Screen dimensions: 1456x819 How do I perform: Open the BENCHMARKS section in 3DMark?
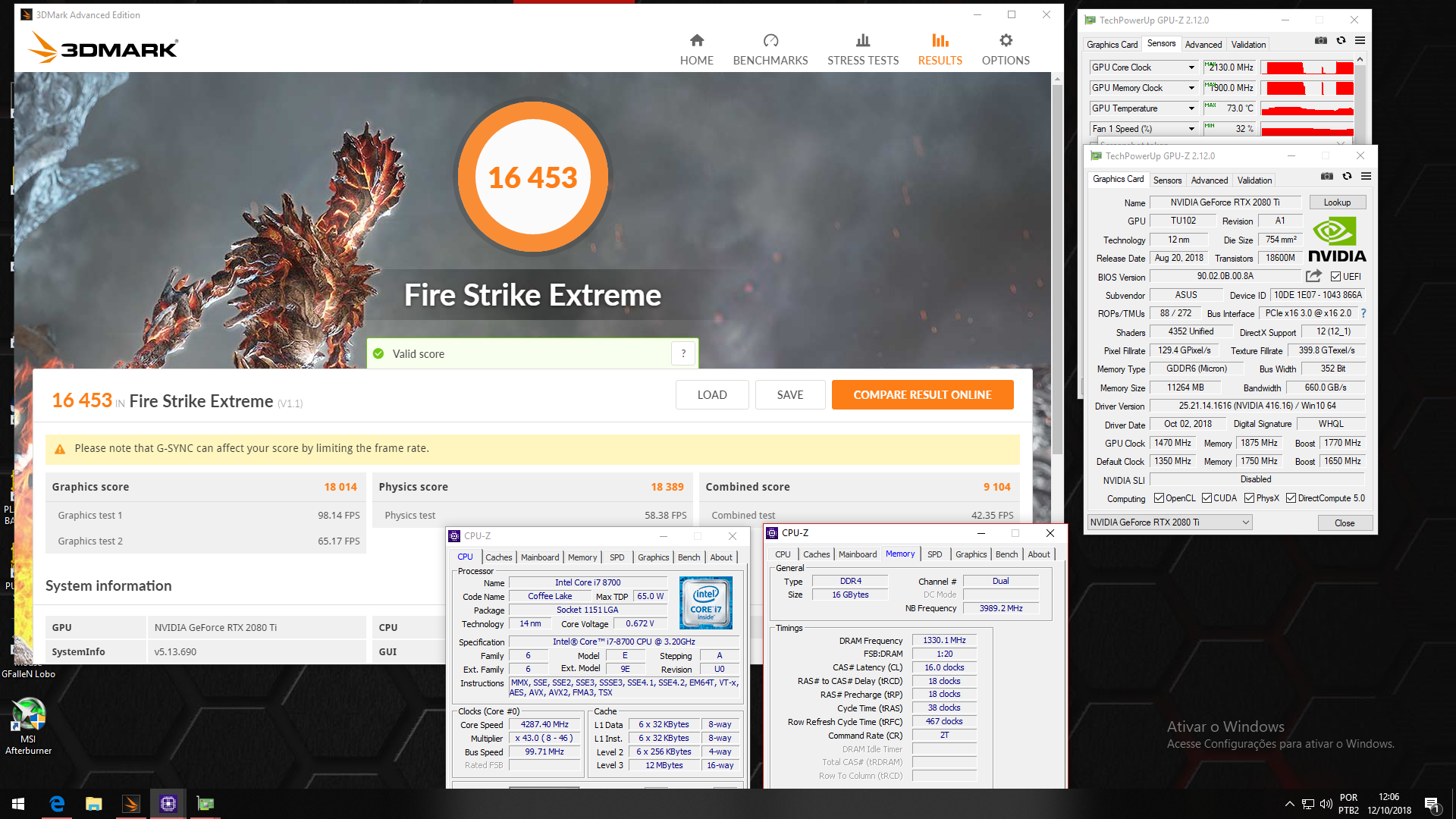tap(770, 50)
